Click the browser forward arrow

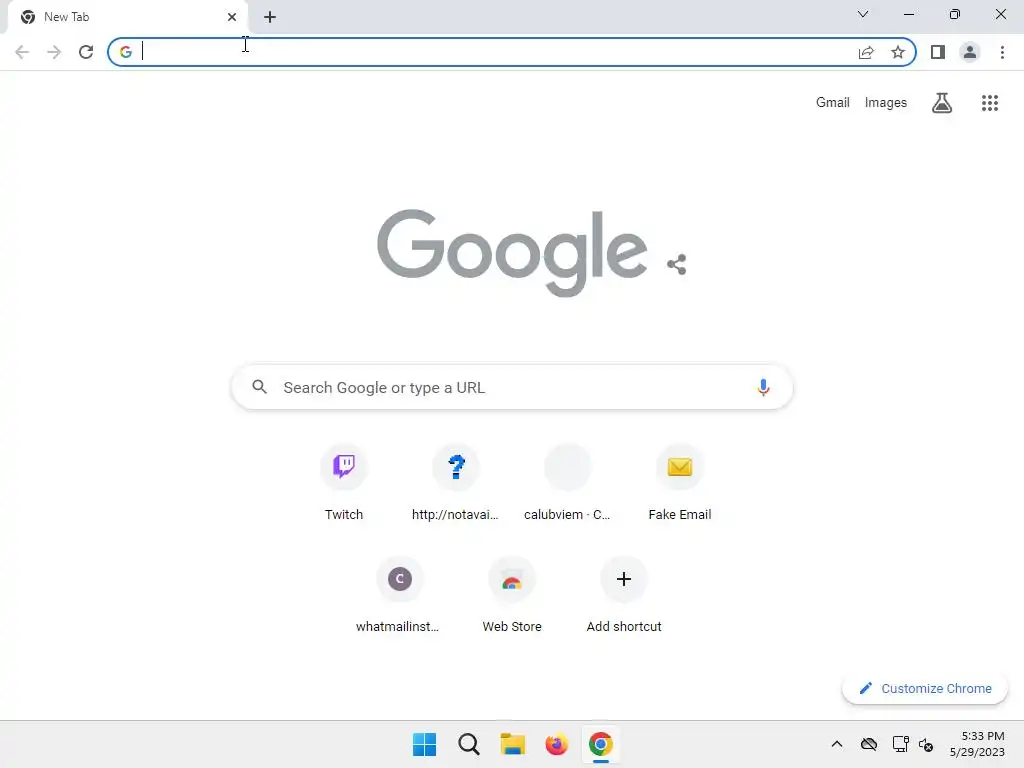(54, 52)
